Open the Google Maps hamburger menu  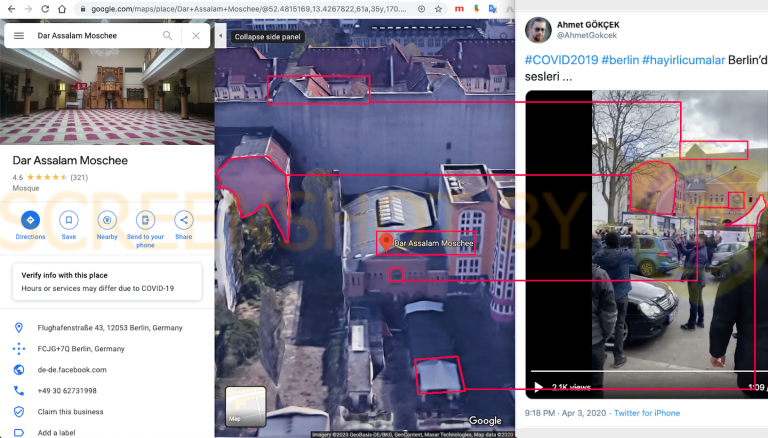[x=19, y=36]
